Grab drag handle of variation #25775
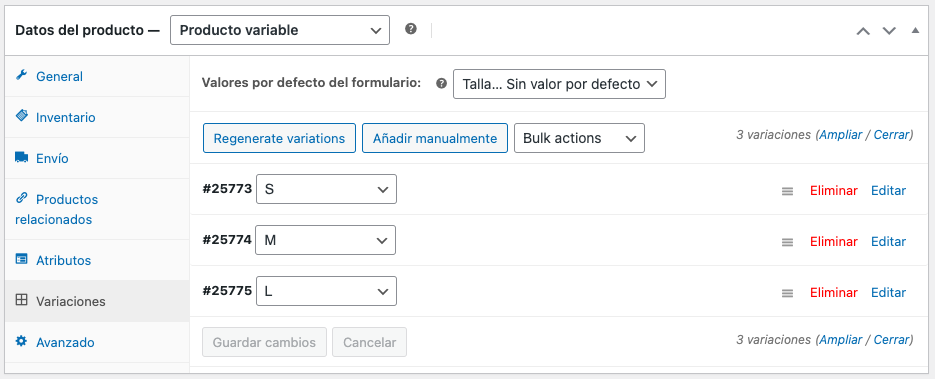Image resolution: width=935 pixels, height=379 pixels. [x=787, y=293]
